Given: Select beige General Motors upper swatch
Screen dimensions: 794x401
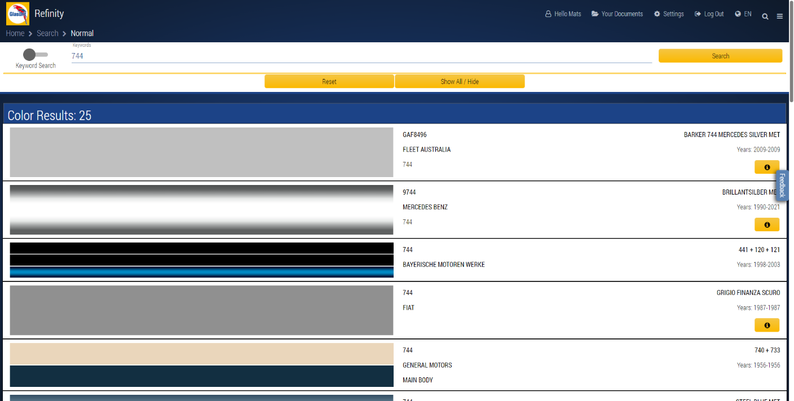Looking at the screenshot, I should (x=202, y=354).
